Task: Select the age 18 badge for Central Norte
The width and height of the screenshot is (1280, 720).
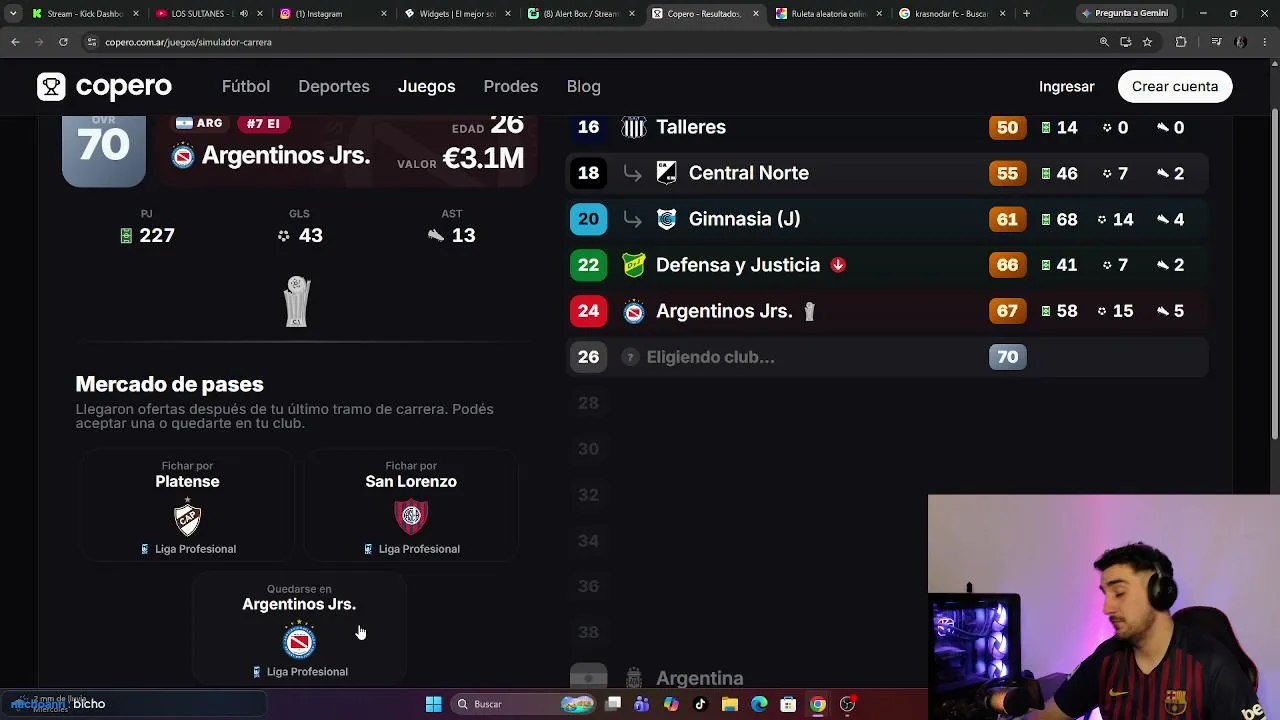Action: tap(588, 173)
